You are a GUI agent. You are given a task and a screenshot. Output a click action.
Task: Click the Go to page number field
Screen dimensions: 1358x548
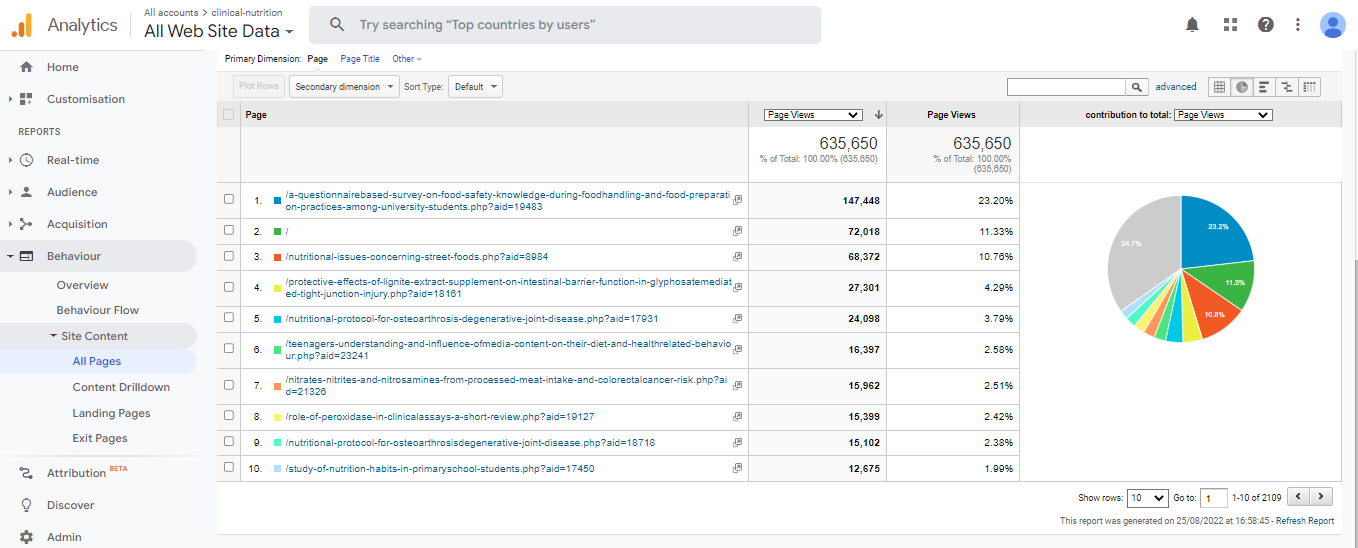[x=1213, y=498]
